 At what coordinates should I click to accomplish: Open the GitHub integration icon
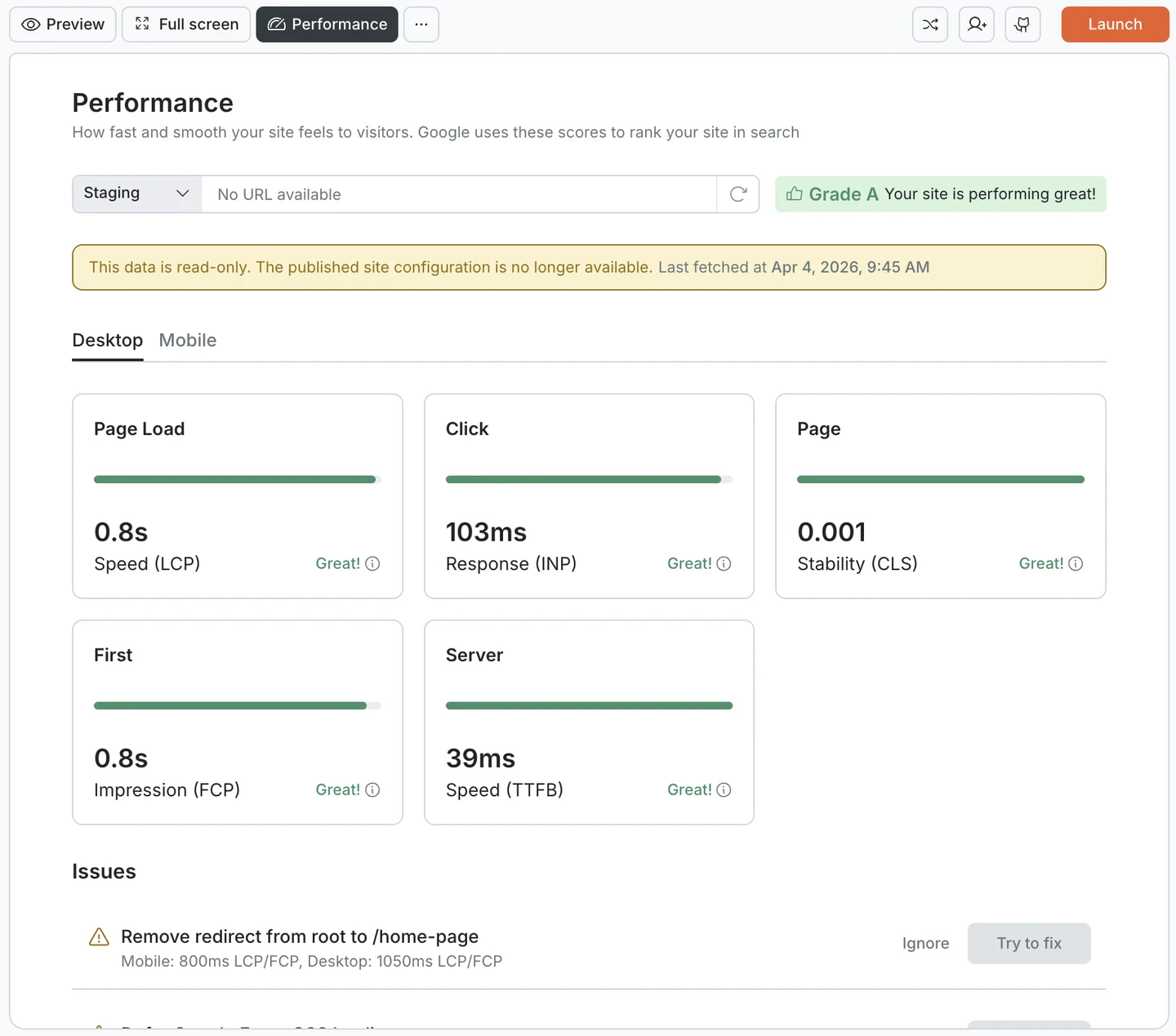1022,24
